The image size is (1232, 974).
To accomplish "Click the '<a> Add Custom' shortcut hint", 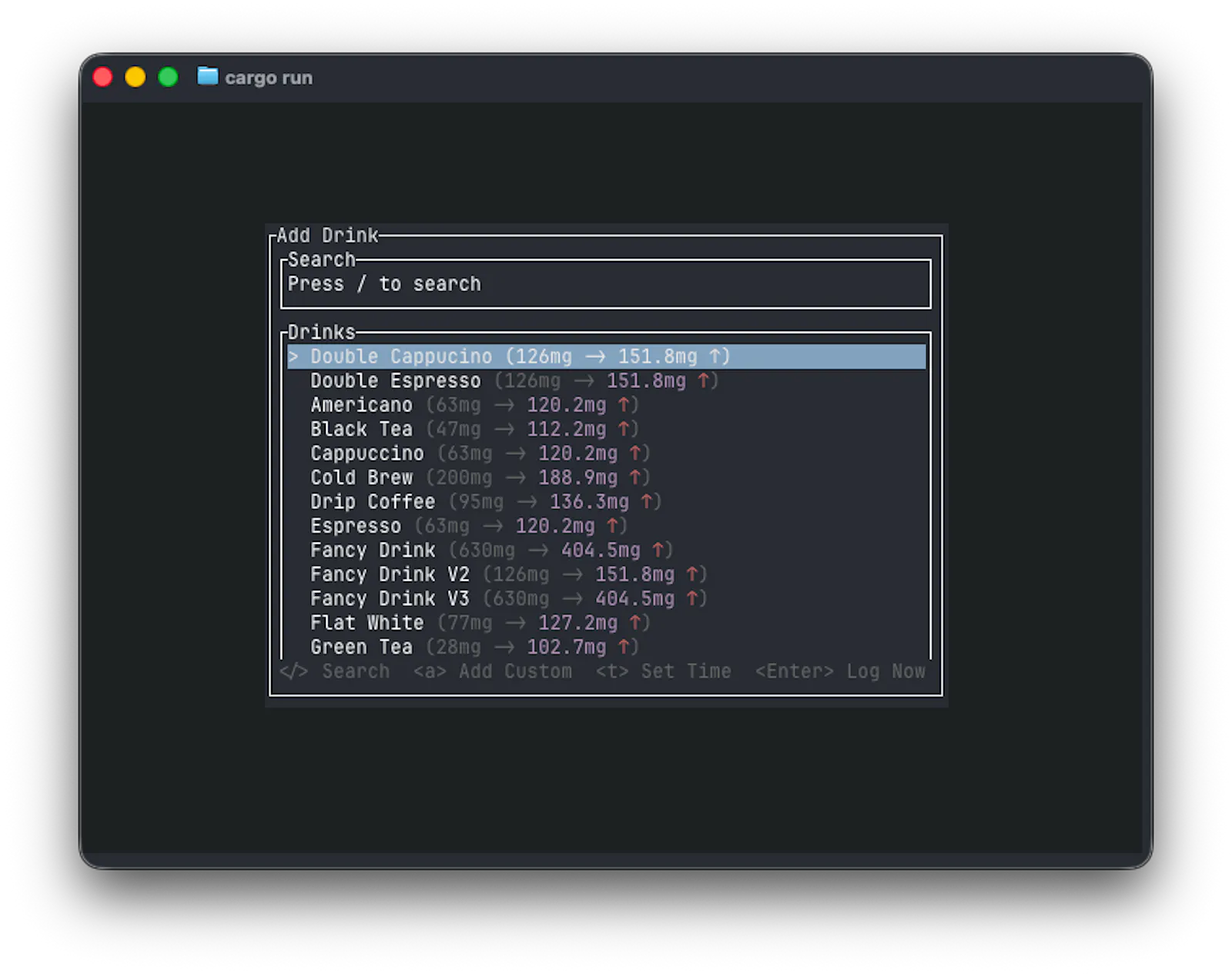I will [493, 671].
